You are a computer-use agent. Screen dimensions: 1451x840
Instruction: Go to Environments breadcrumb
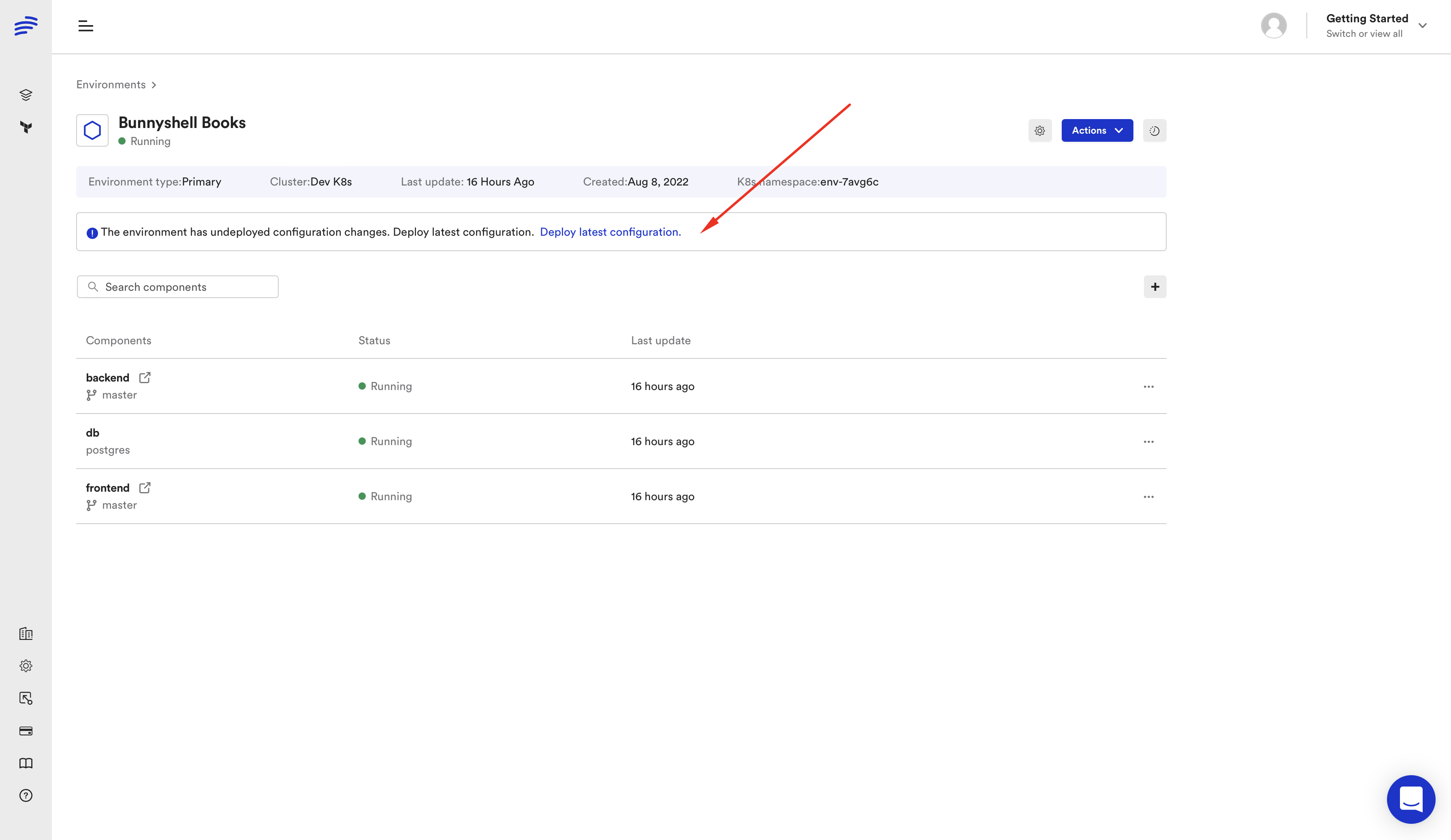coord(111,85)
